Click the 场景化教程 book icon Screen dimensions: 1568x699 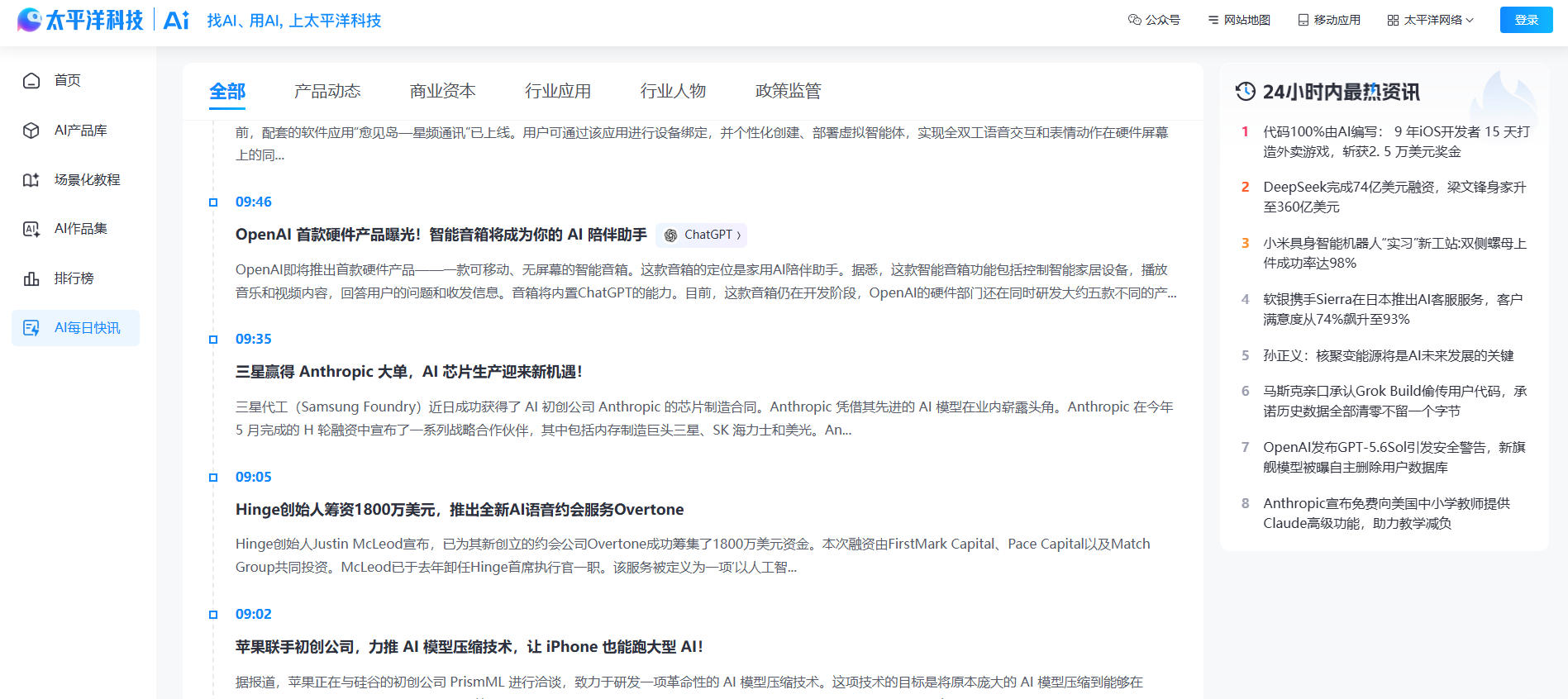31,180
